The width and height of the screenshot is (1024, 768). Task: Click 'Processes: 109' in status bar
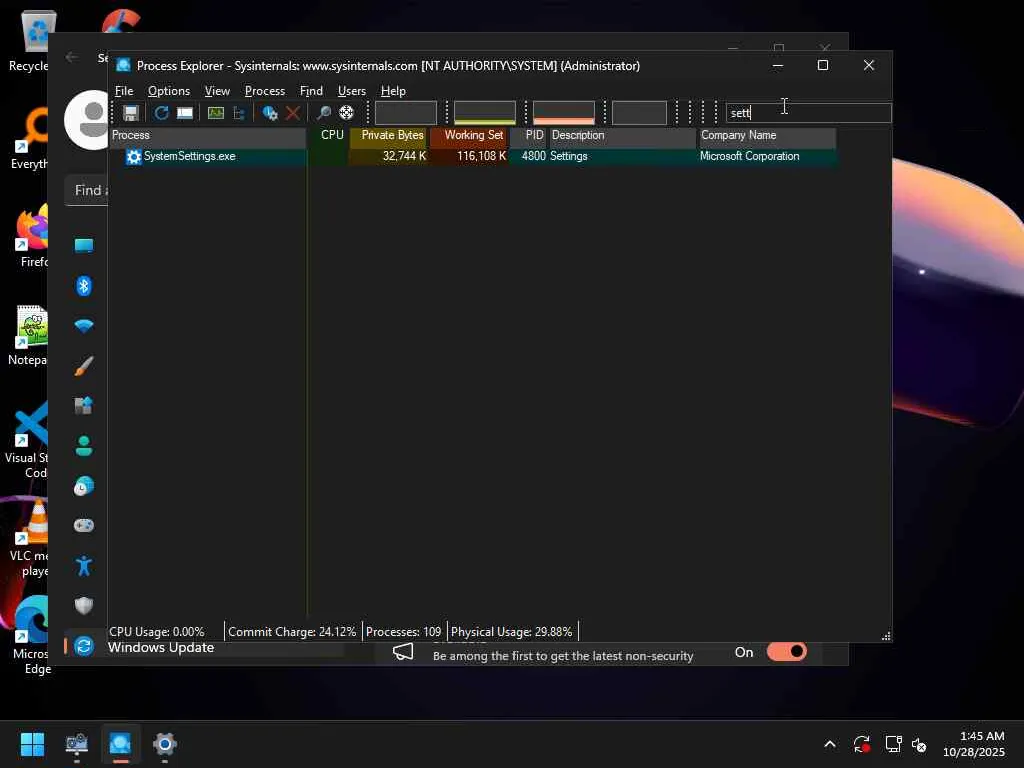(404, 632)
